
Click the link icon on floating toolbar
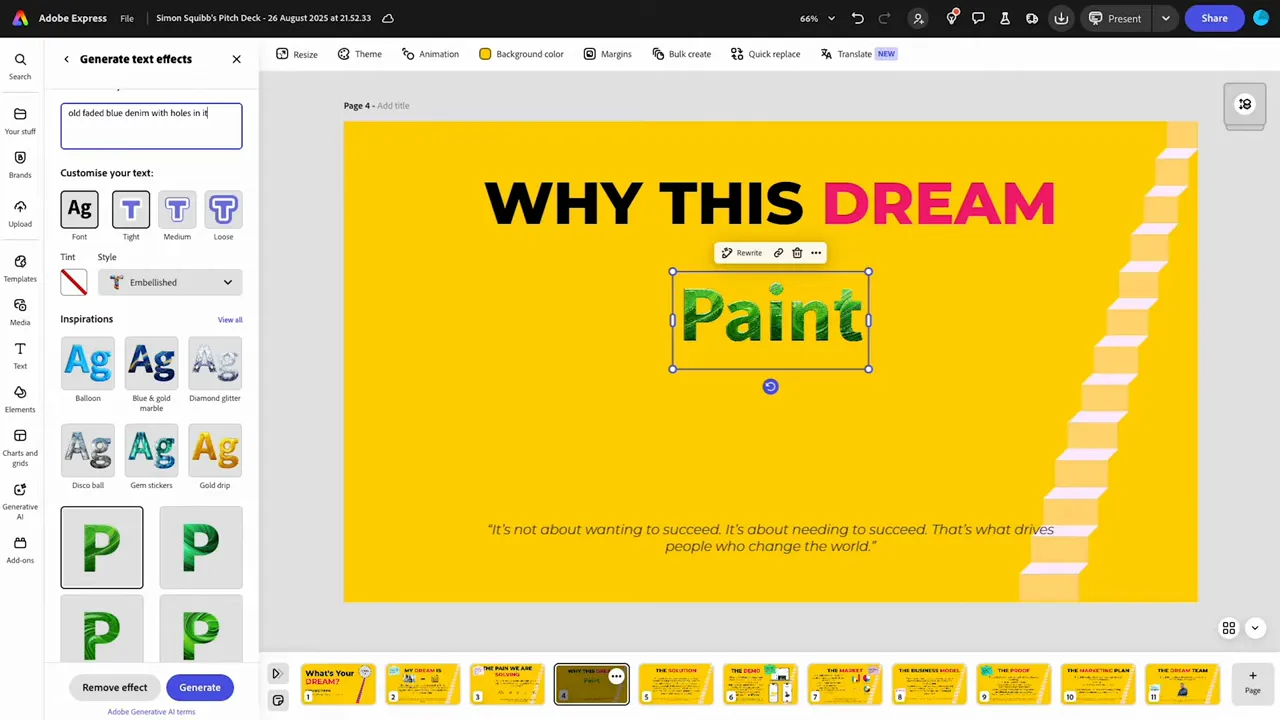tap(778, 253)
